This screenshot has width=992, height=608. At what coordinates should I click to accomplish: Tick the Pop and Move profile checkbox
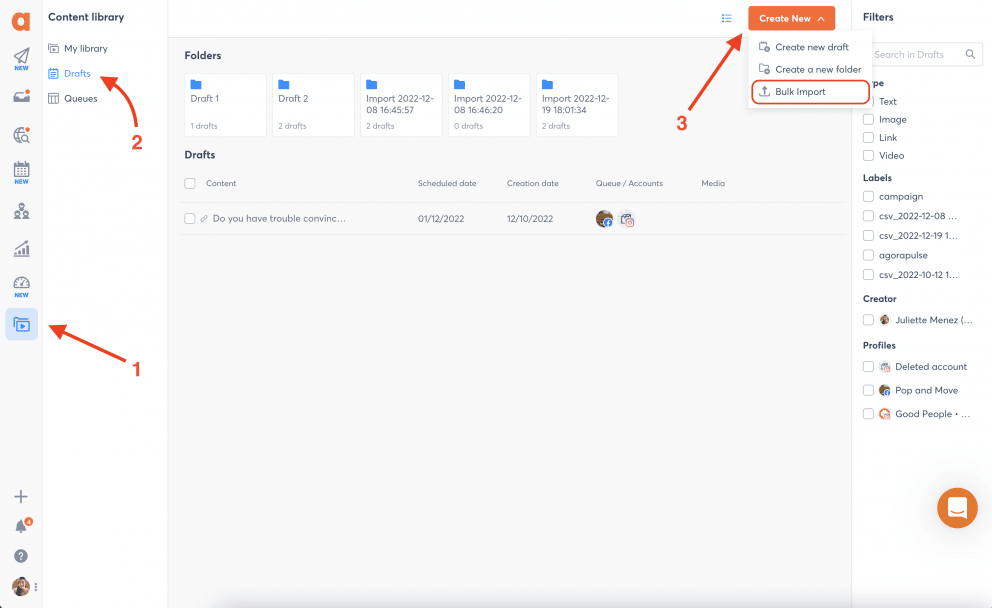coord(868,390)
